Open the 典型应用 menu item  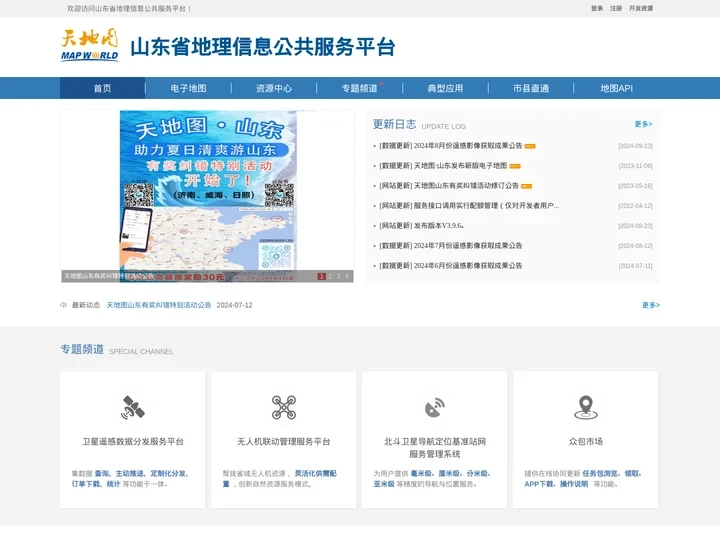pos(445,88)
